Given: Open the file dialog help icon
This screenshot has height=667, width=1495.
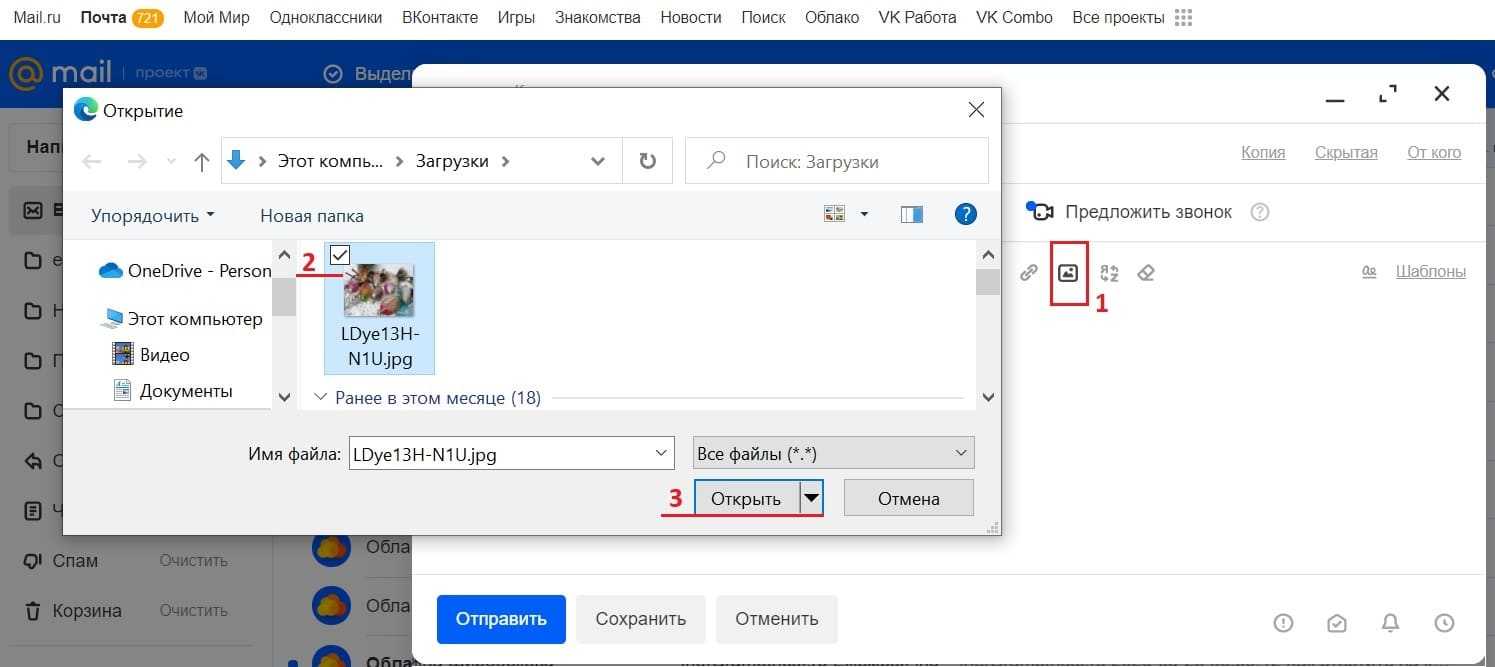Looking at the screenshot, I should click(965, 214).
